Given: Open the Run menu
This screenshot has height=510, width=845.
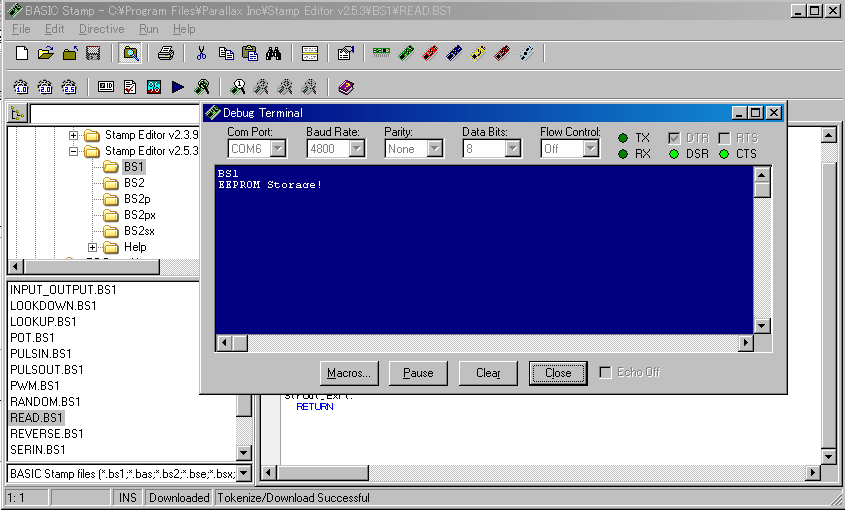Looking at the screenshot, I should (x=149, y=29).
